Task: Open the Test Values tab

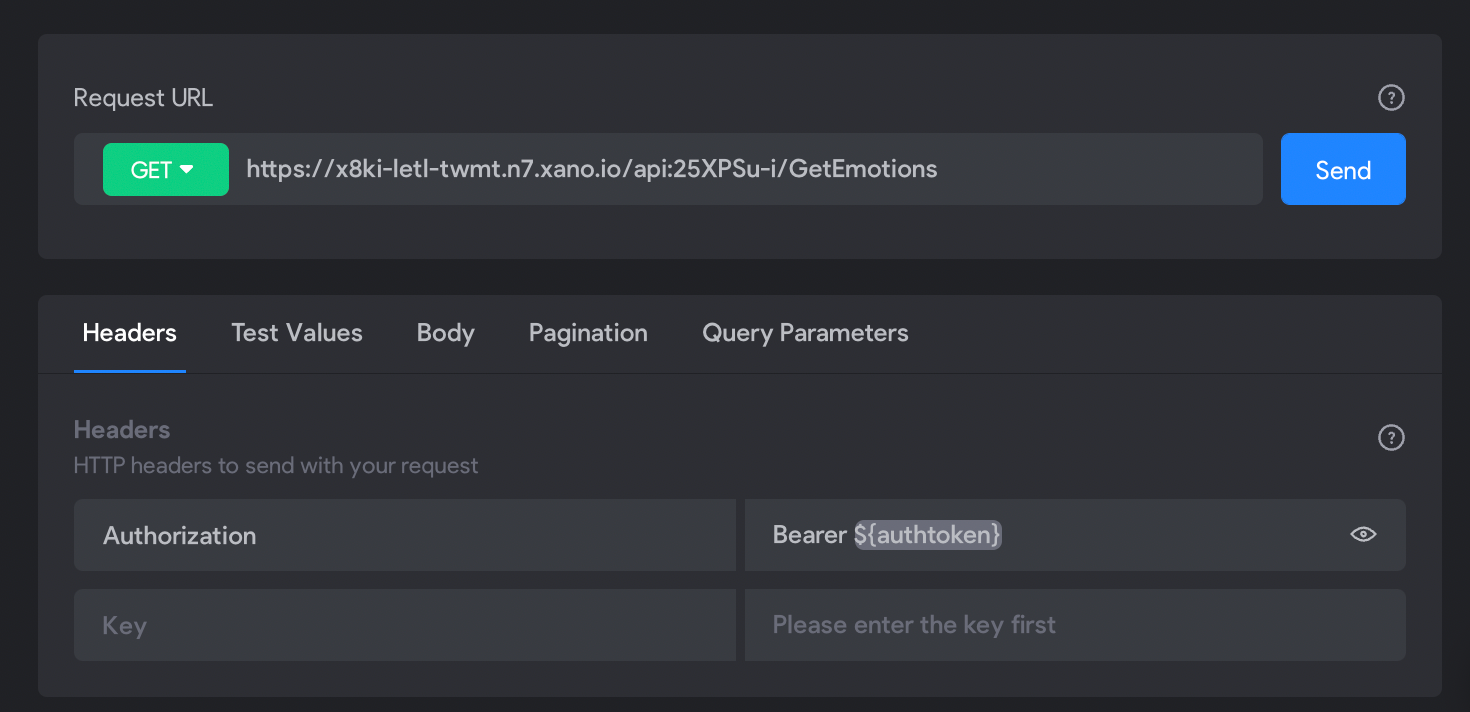Action: 297,333
